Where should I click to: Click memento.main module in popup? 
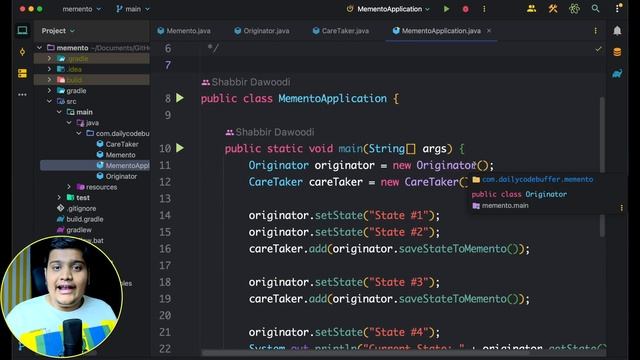click(505, 206)
